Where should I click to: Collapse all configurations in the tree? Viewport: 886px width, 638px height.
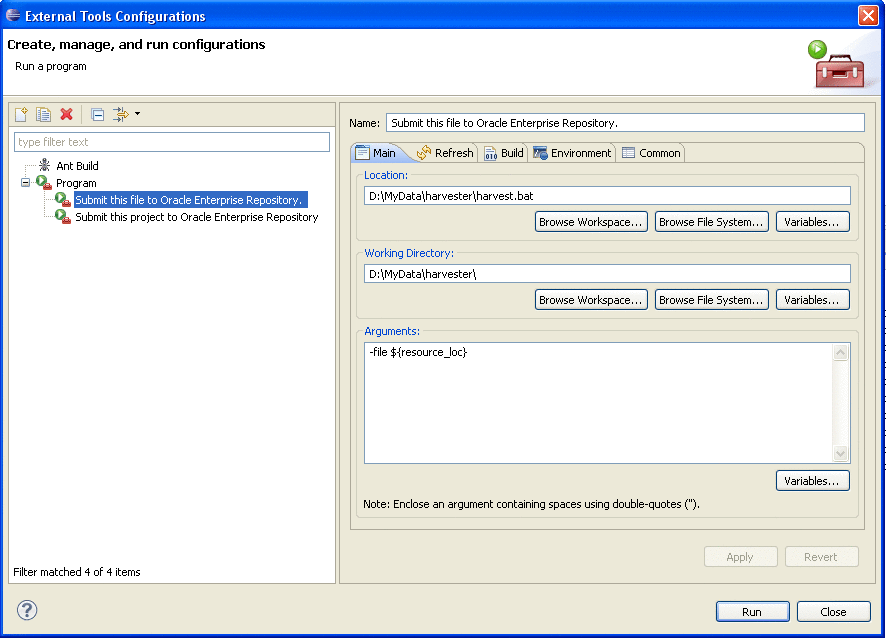pyautogui.click(x=98, y=115)
